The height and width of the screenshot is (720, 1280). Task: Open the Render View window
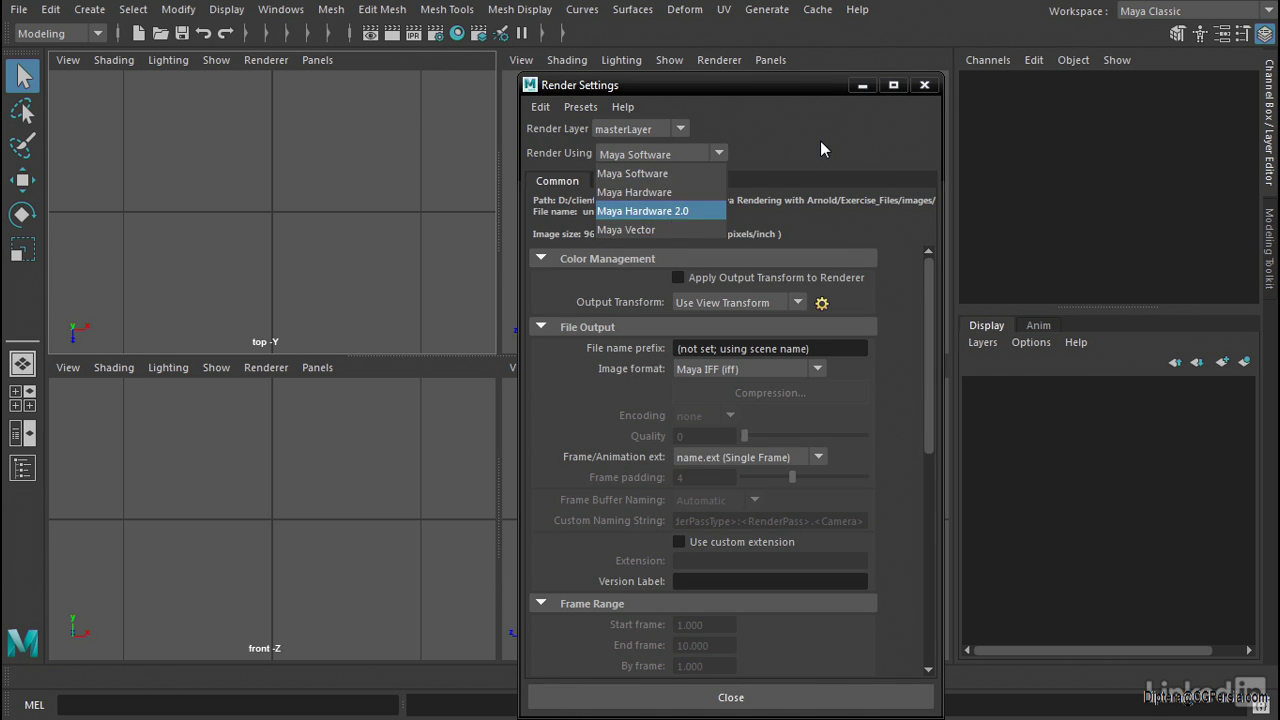(370, 33)
